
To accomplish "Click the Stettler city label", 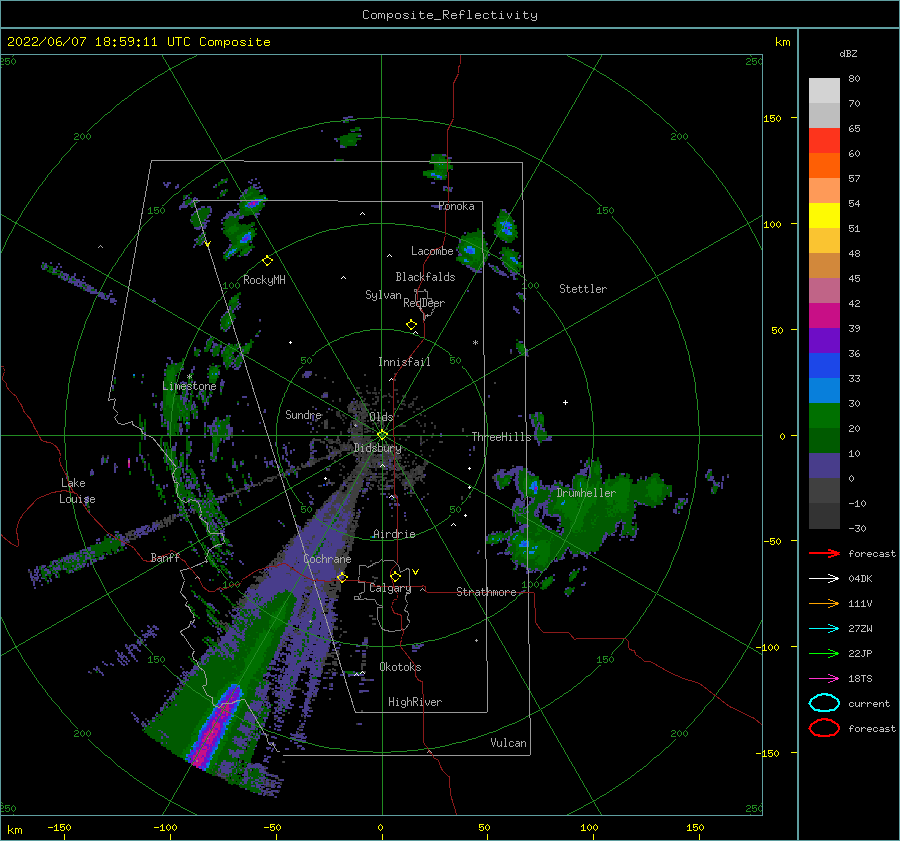I will coord(583,289).
